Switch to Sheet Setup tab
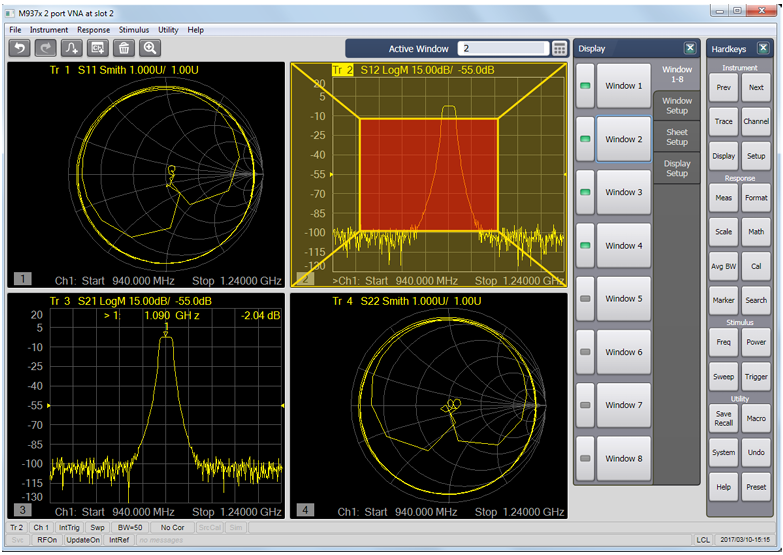Image resolution: width=783 pixels, height=555 pixels. coord(677,137)
